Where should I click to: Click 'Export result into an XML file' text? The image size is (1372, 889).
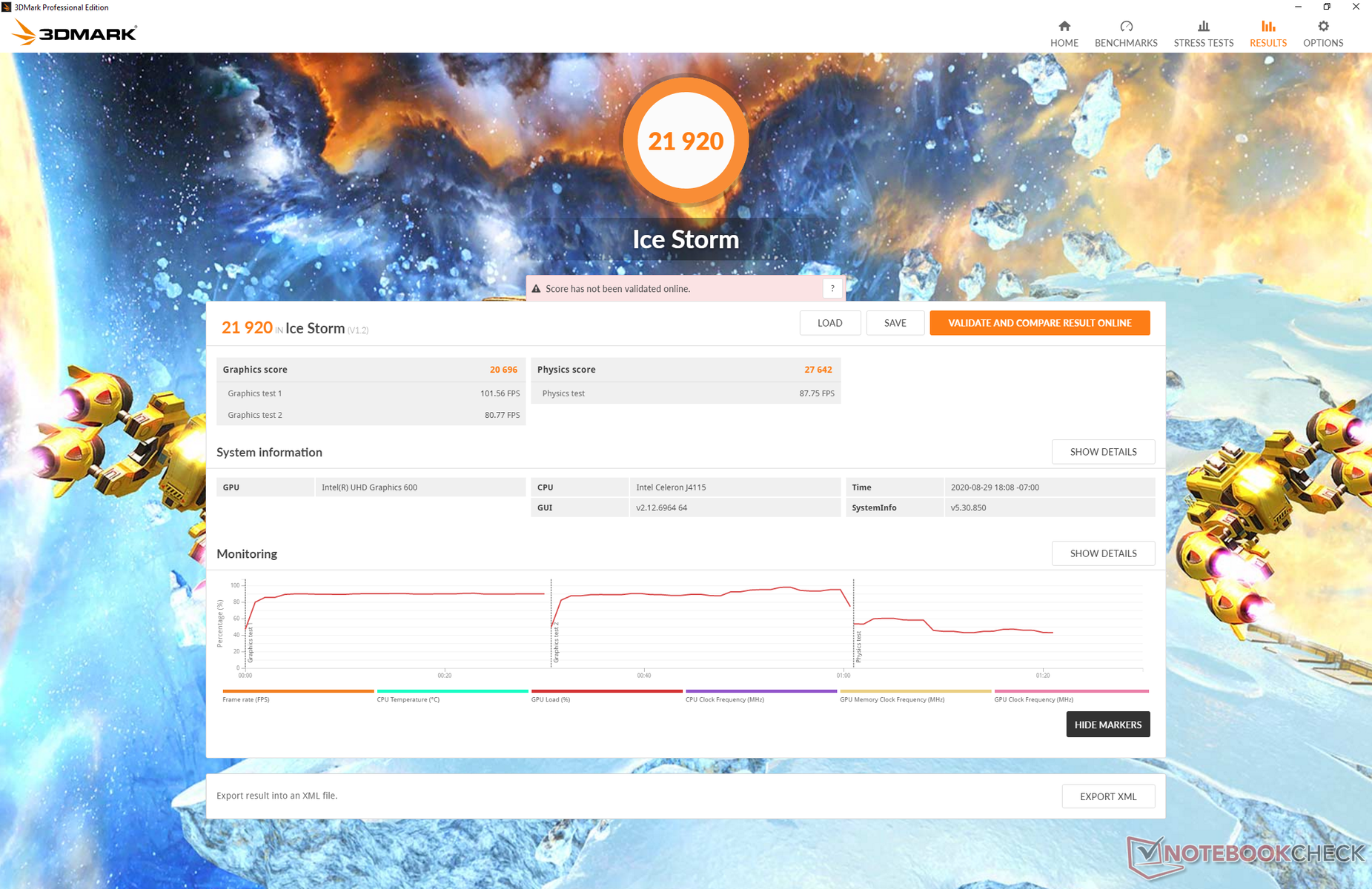click(x=276, y=796)
